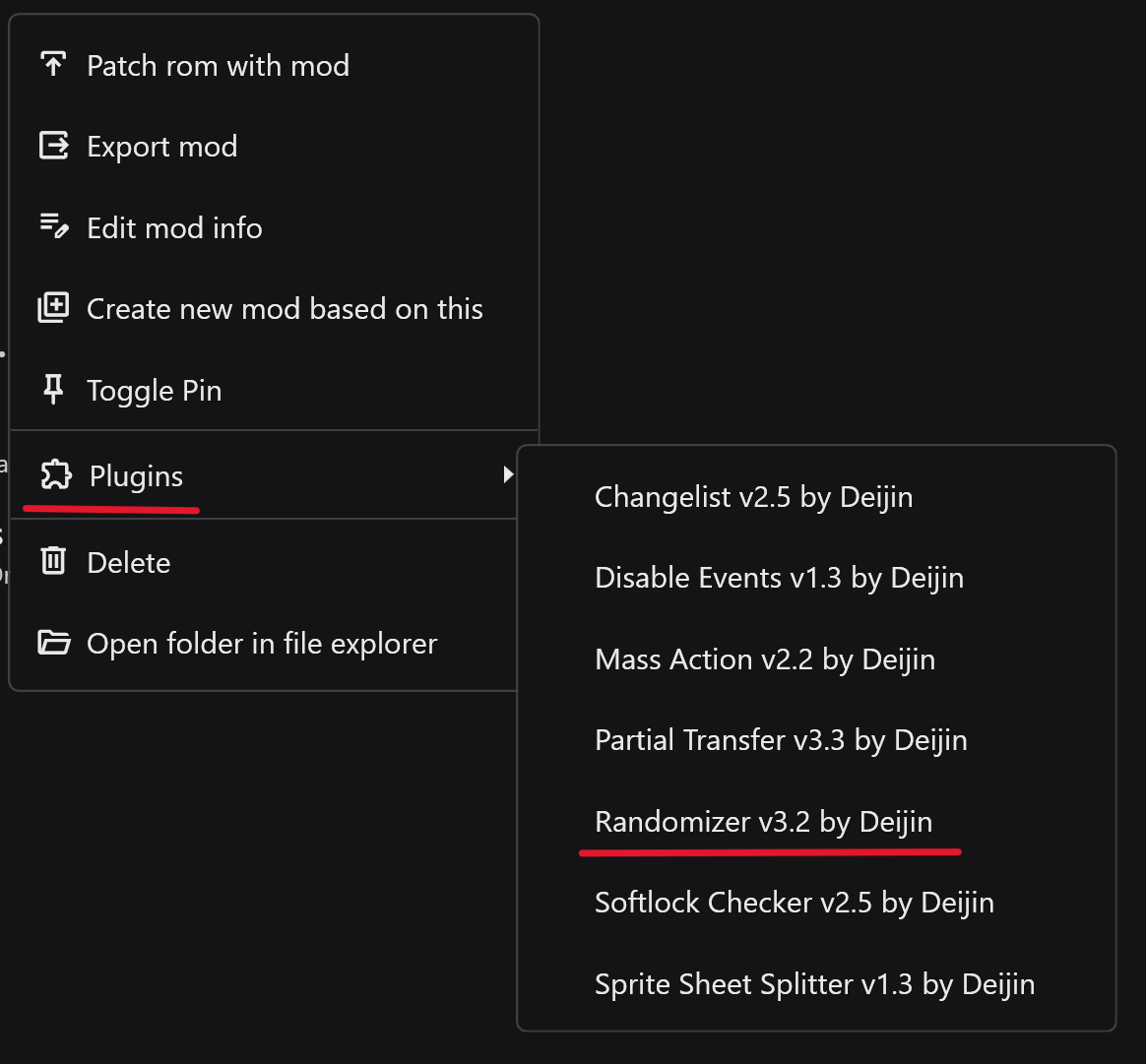Image resolution: width=1146 pixels, height=1064 pixels.
Task: Open folder in file explorer
Action: (x=262, y=644)
